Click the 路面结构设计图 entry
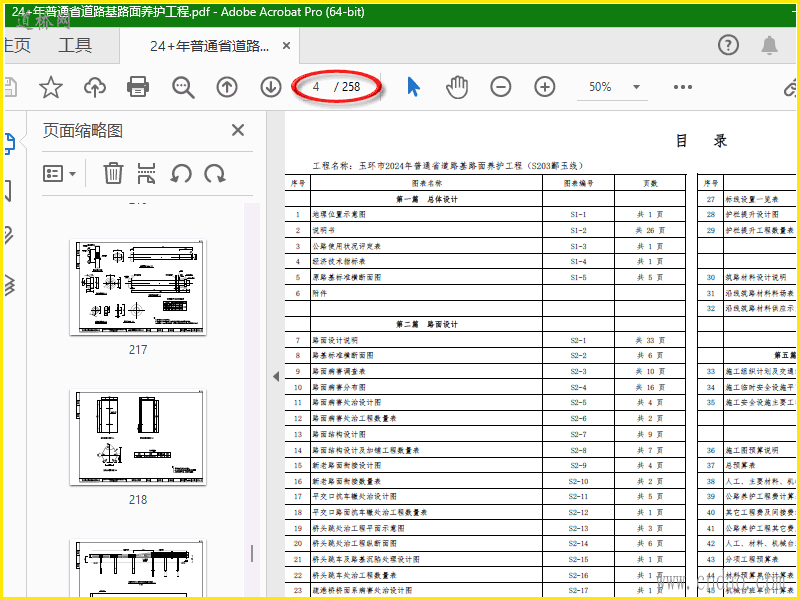Screen dimensions: 800x600 (x=339, y=434)
